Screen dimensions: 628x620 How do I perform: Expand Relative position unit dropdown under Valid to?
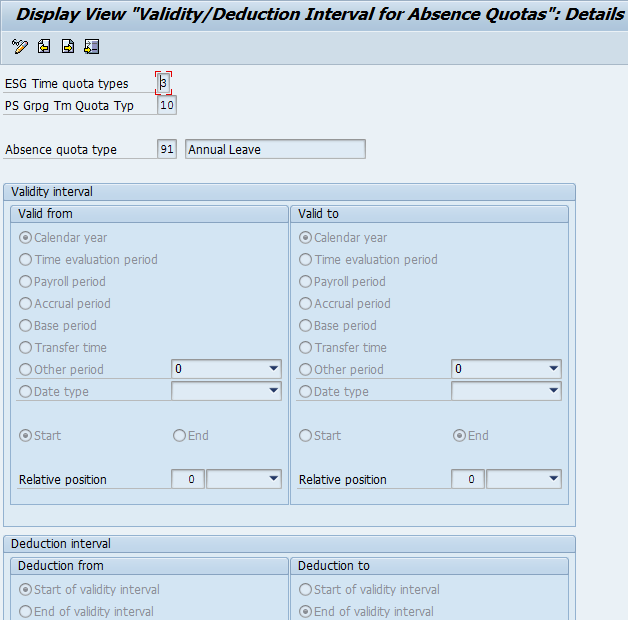pos(553,479)
